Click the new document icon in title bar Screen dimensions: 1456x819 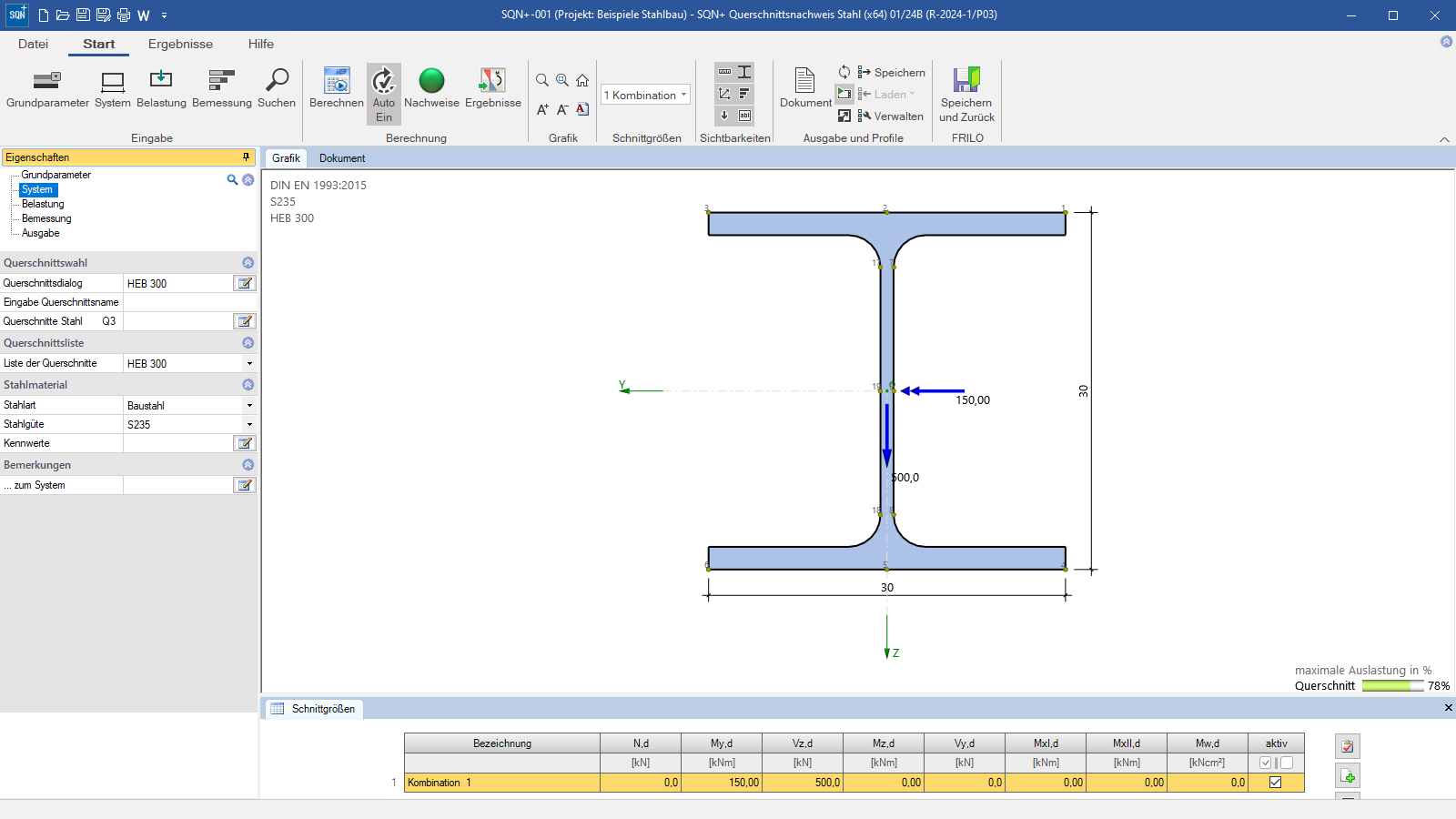(x=43, y=15)
